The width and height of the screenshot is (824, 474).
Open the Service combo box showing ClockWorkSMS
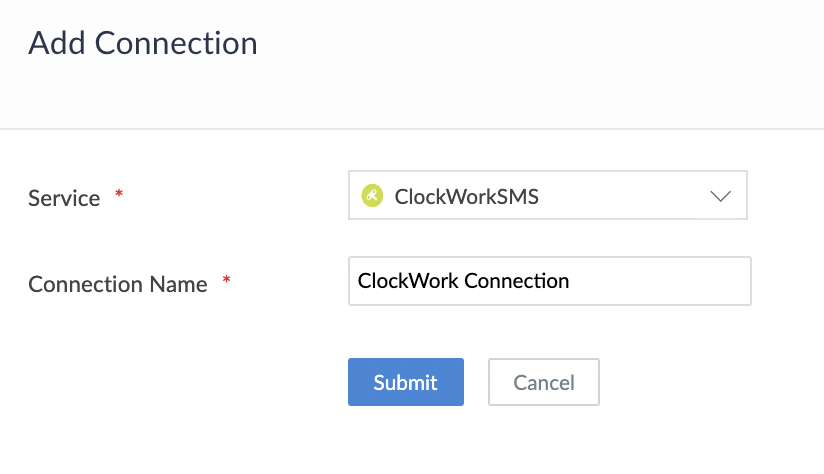click(547, 195)
